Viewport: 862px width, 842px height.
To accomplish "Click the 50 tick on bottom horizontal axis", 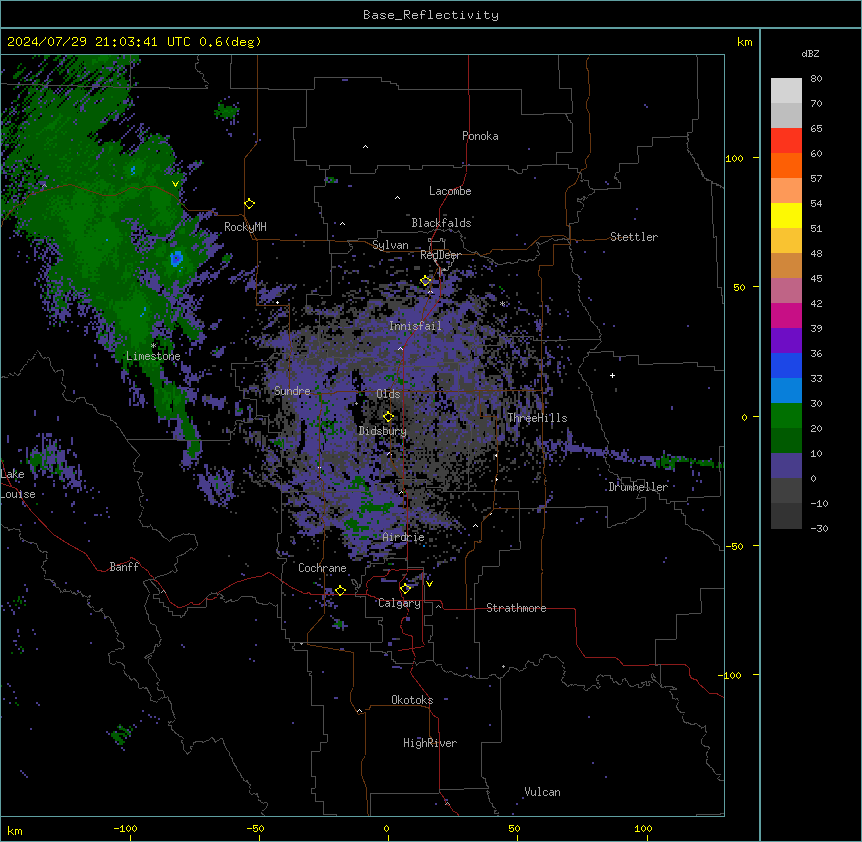I will point(514,828).
